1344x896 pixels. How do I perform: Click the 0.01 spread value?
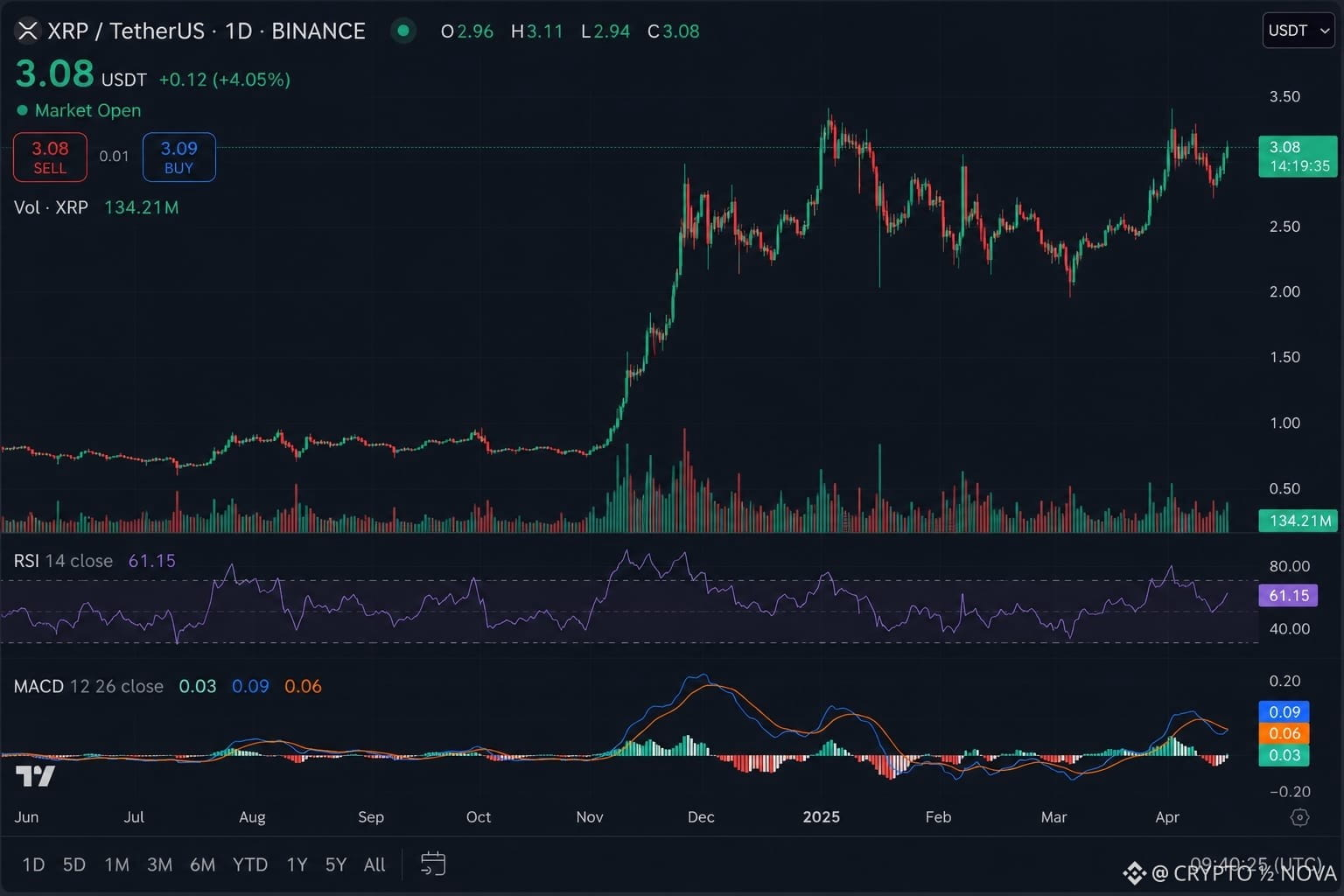coord(114,156)
